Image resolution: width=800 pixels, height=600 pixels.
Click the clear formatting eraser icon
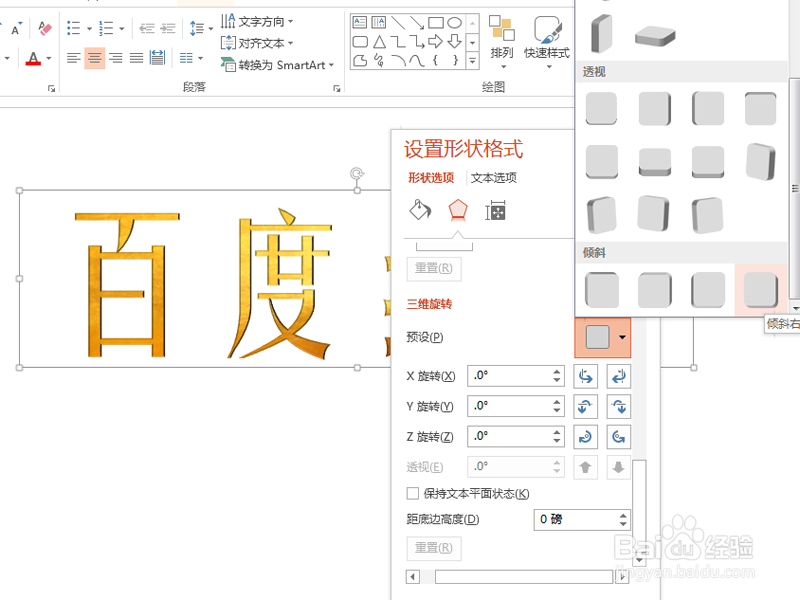(x=44, y=28)
